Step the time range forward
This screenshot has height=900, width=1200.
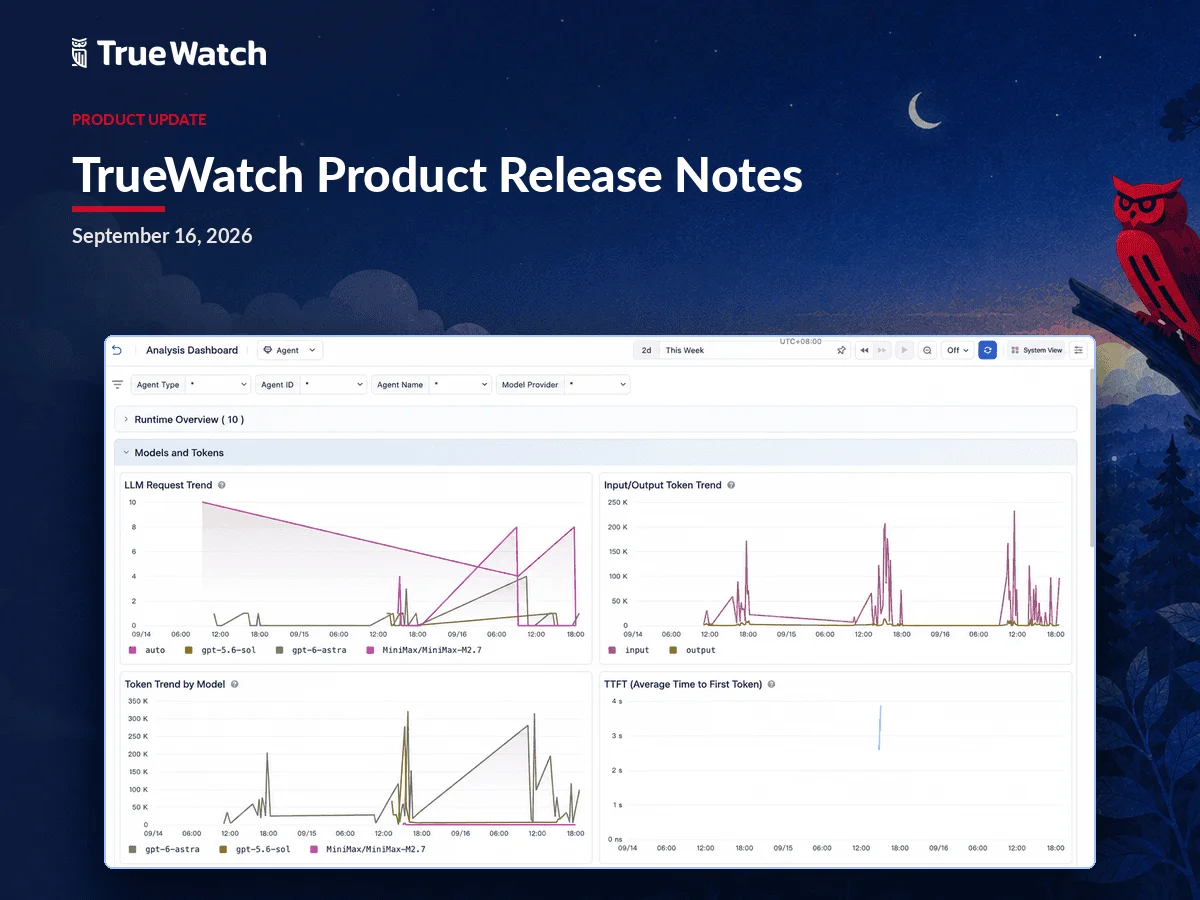click(x=882, y=350)
